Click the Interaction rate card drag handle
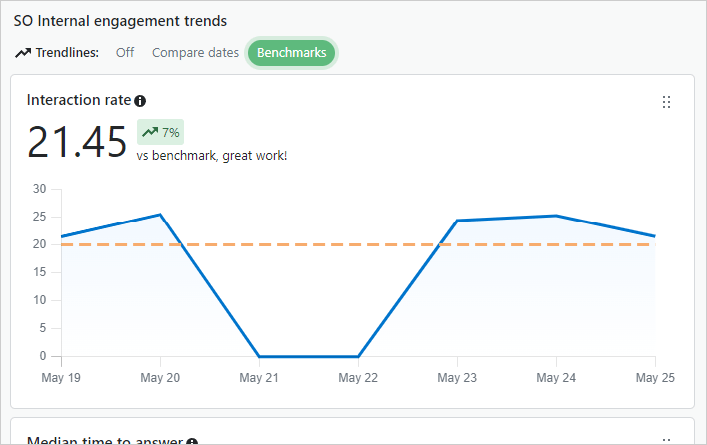The height and width of the screenshot is (445, 707). coord(667,102)
